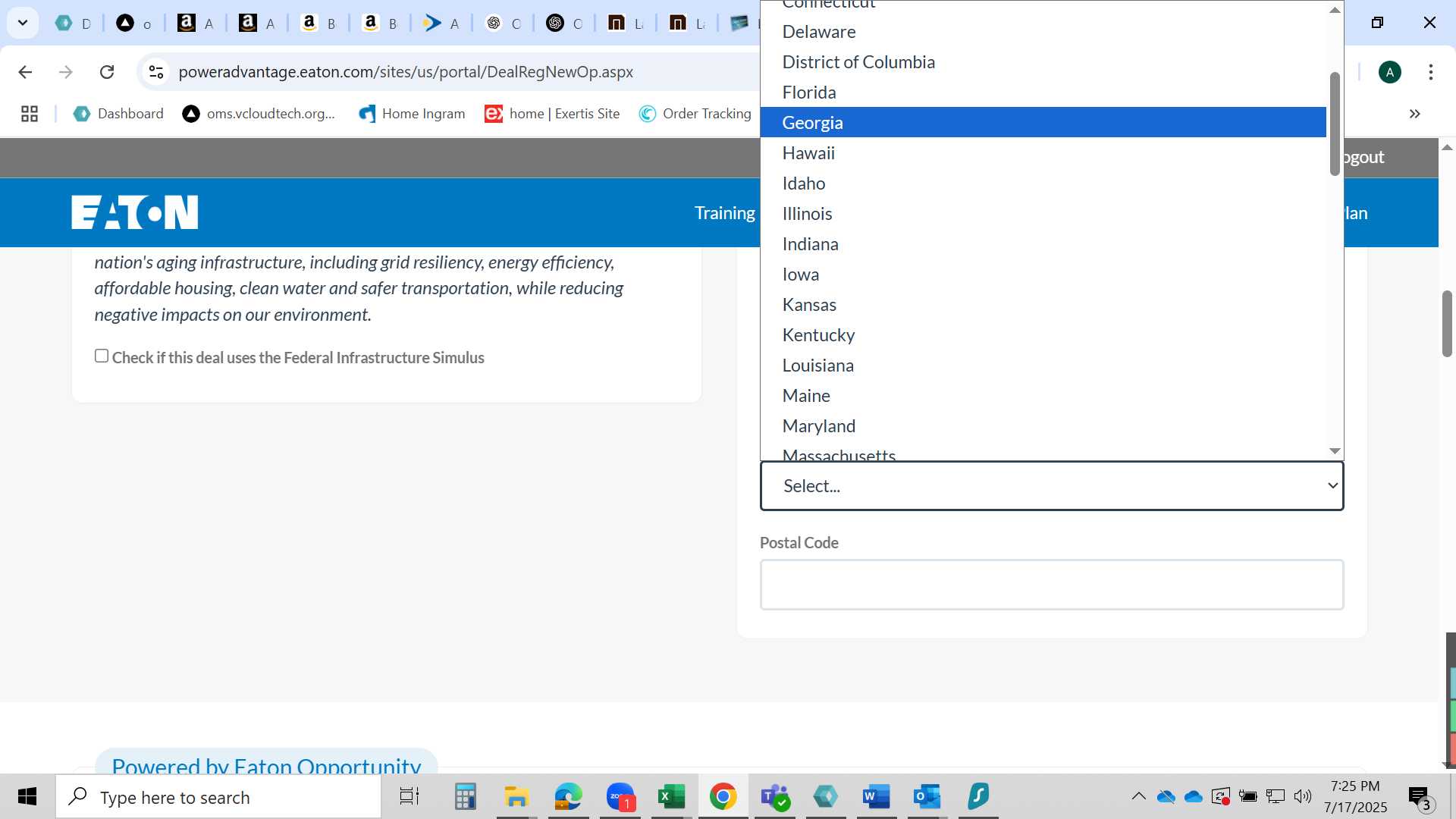The height and width of the screenshot is (819, 1456).
Task: Choose Maine from the list
Action: (x=1043, y=396)
